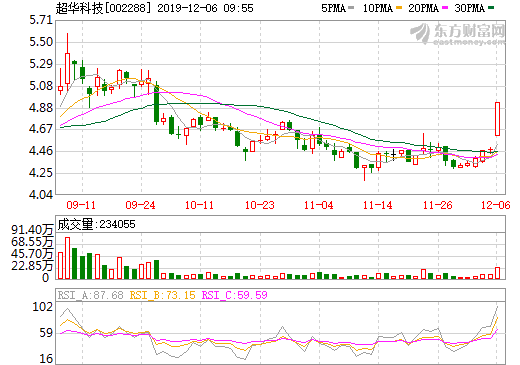Select the 09-11 date axis label
520x365 pixels.
pos(81,205)
